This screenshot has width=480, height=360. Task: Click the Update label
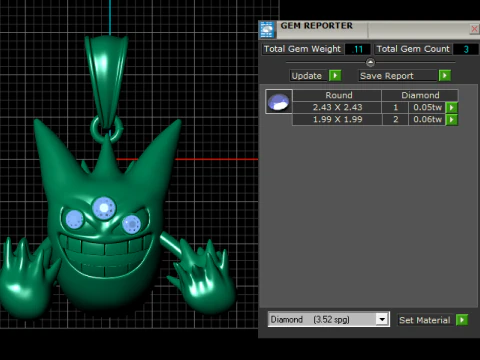coord(307,76)
